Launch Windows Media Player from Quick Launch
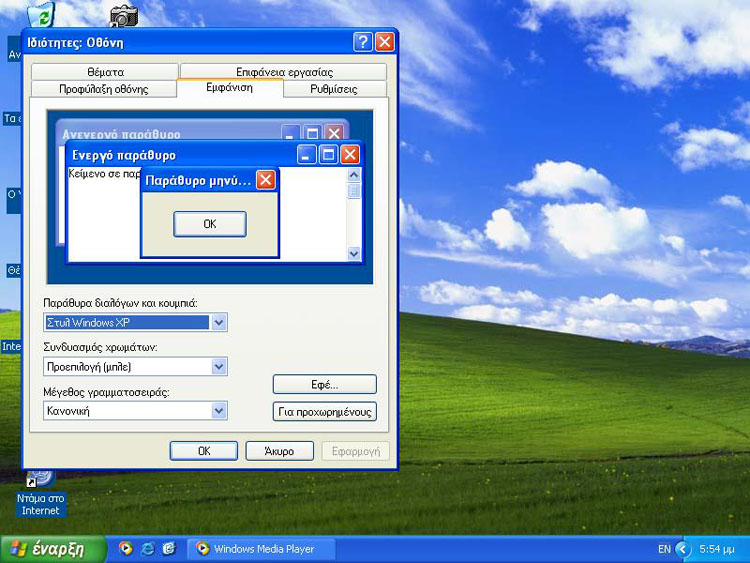 click(126, 549)
